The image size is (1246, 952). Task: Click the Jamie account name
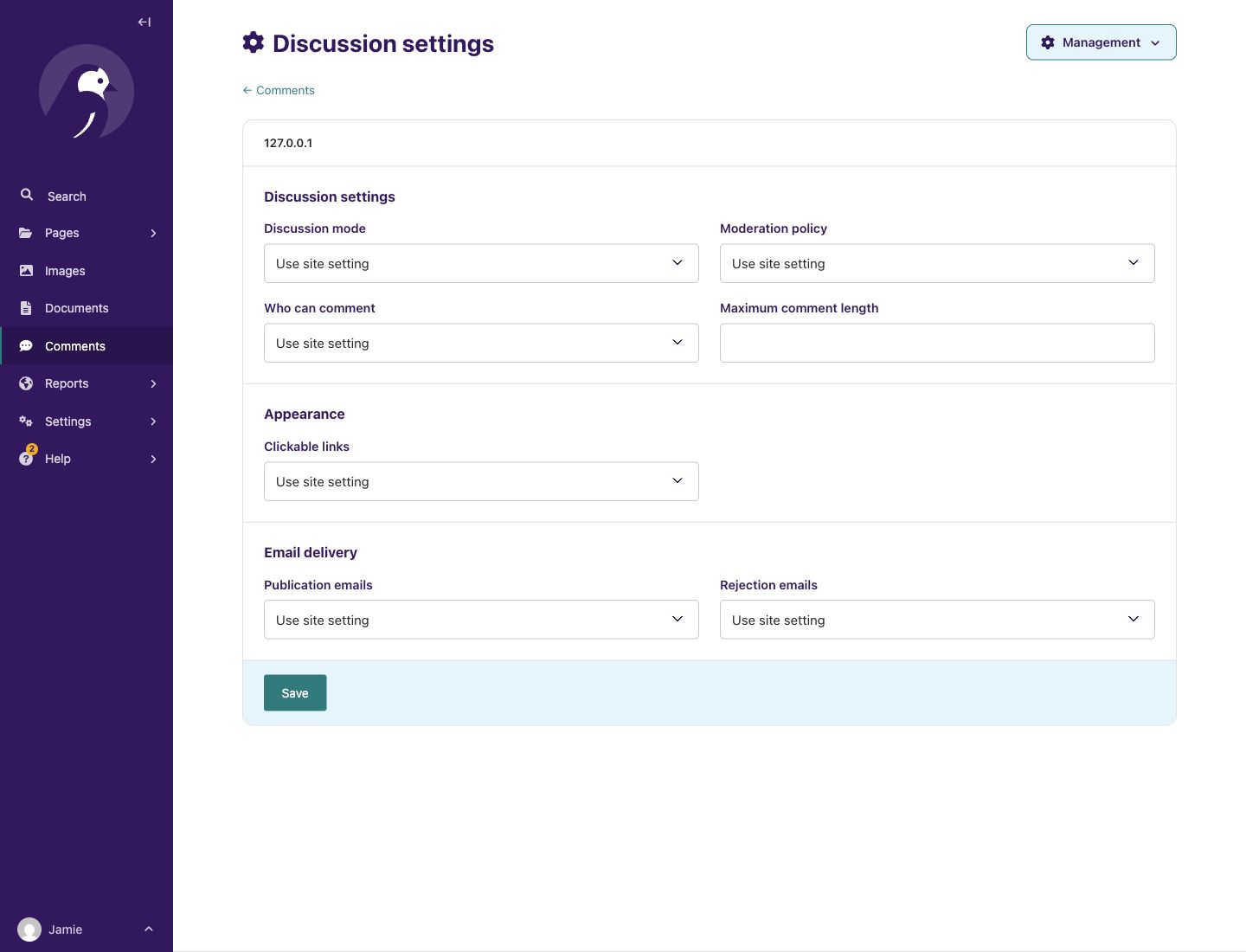pos(66,929)
